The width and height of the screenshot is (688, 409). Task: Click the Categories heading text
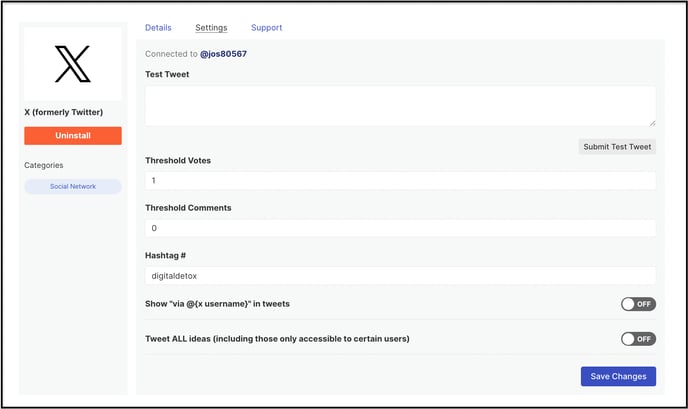(x=44, y=165)
